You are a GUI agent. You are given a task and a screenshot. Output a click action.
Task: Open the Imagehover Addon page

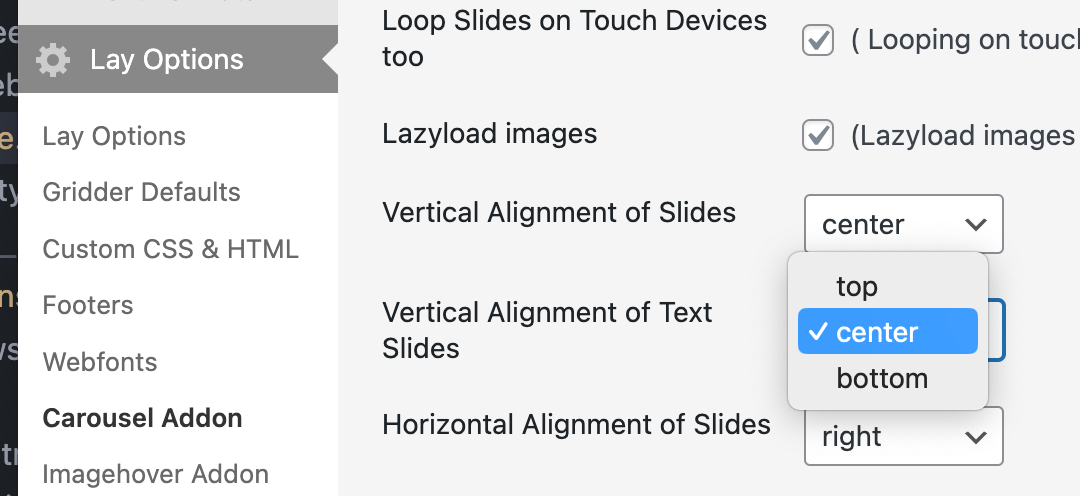(155, 474)
